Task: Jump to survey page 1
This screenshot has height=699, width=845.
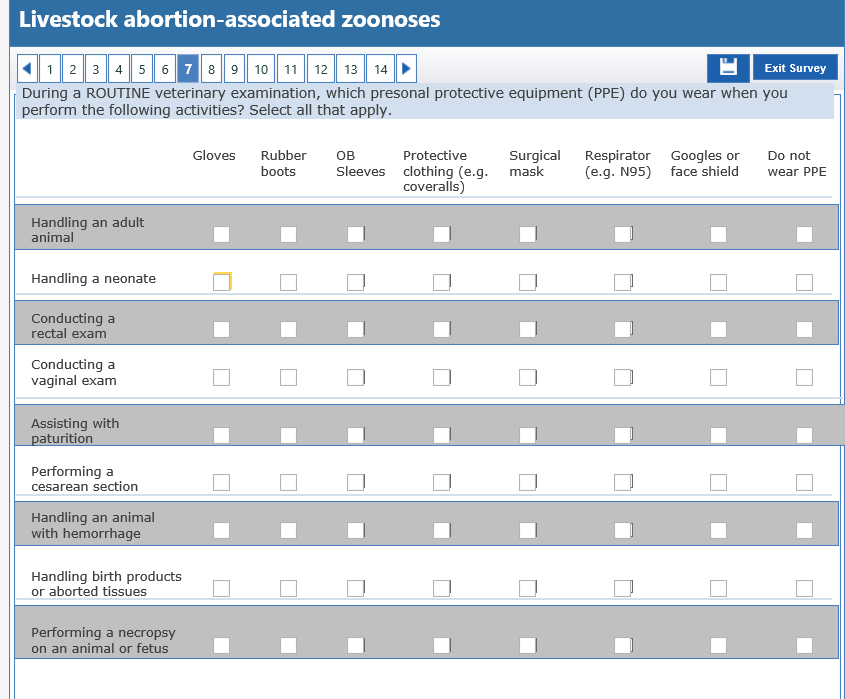Action: pos(50,69)
